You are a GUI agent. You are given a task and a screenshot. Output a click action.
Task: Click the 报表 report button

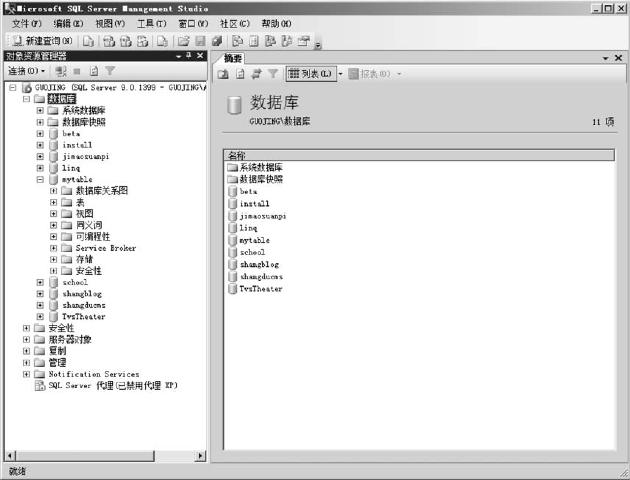point(369,74)
